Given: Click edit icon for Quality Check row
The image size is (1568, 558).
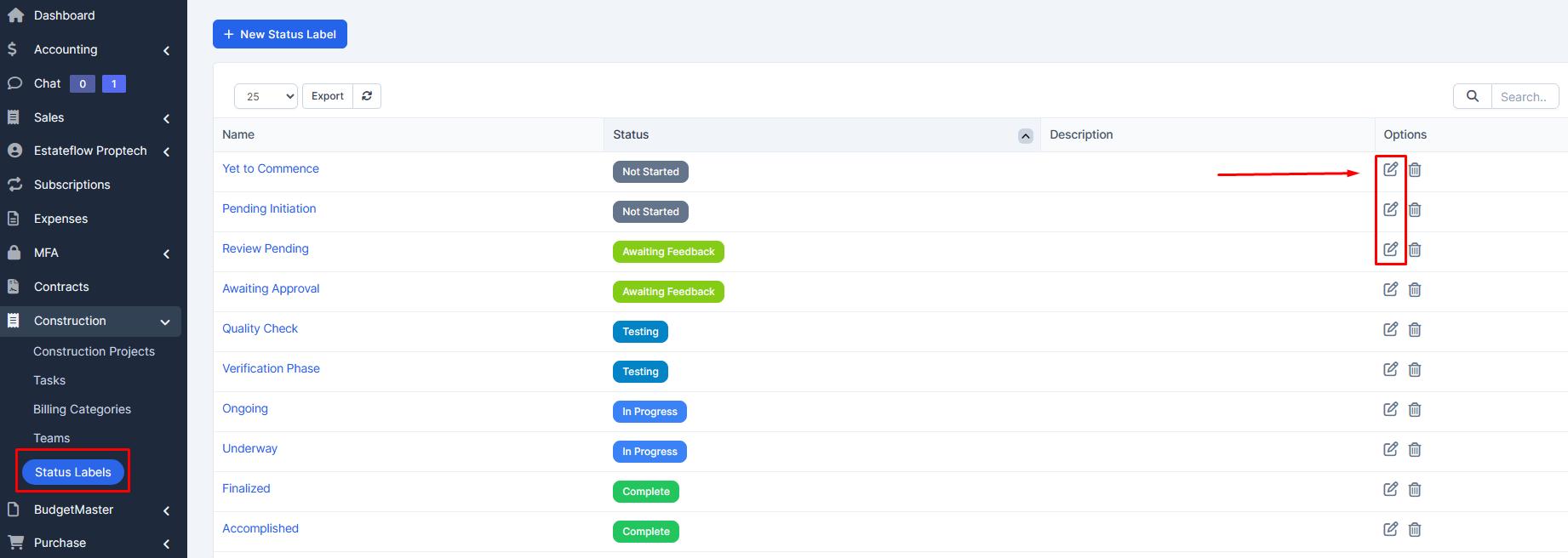Looking at the screenshot, I should pos(1390,329).
